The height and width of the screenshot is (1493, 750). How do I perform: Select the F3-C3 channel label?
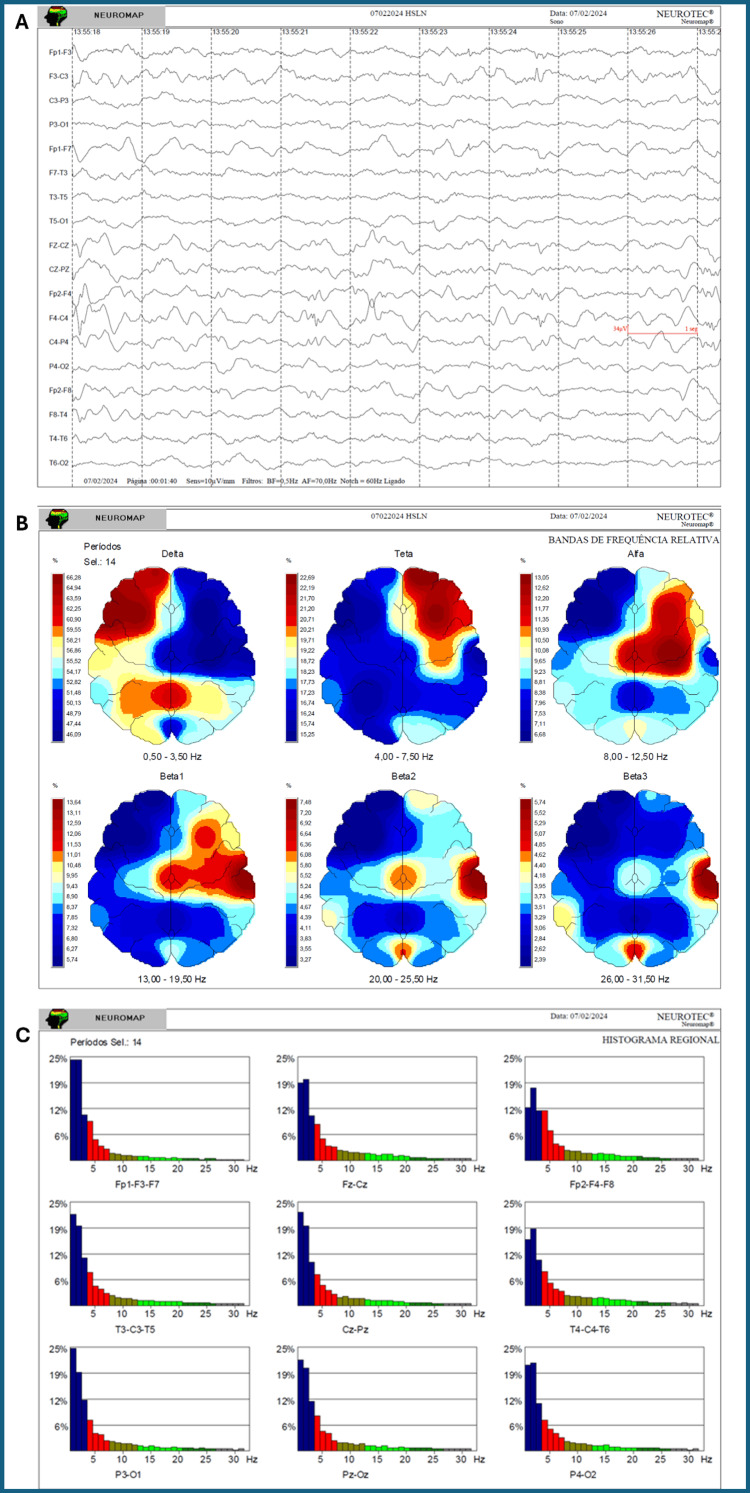point(59,75)
